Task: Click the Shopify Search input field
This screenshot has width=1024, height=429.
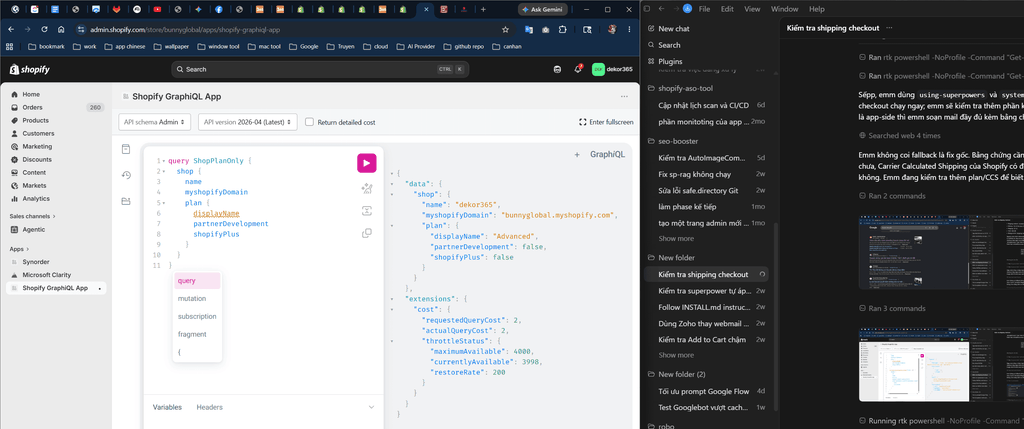Action: click(320, 69)
